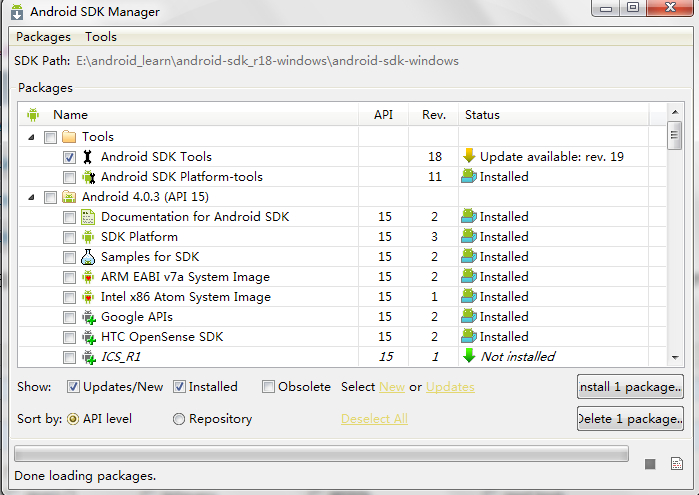Click the Installed status icon for Google APIs

(469, 316)
